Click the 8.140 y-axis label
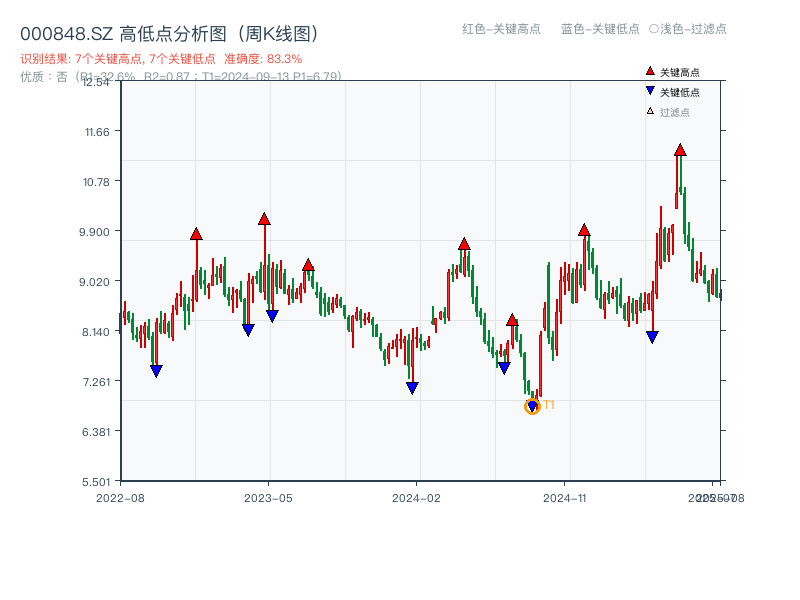The width and height of the screenshot is (800, 600). click(x=95, y=332)
